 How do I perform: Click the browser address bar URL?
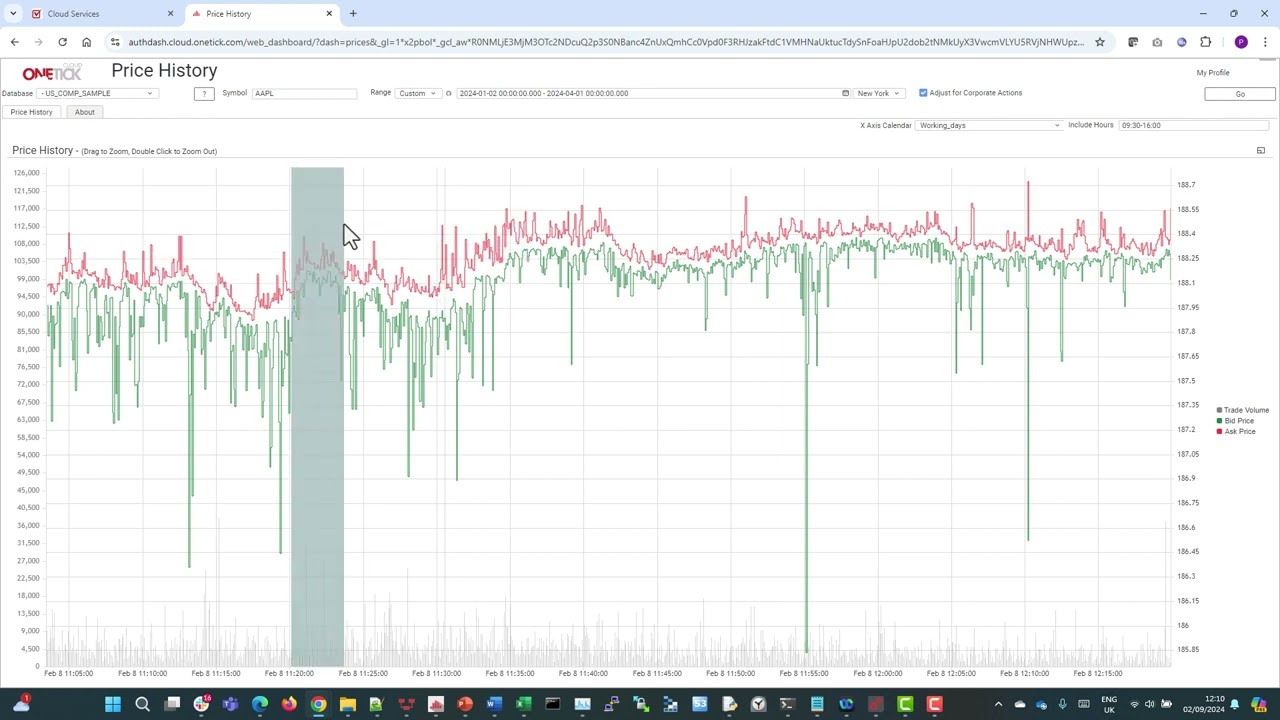[x=606, y=42]
